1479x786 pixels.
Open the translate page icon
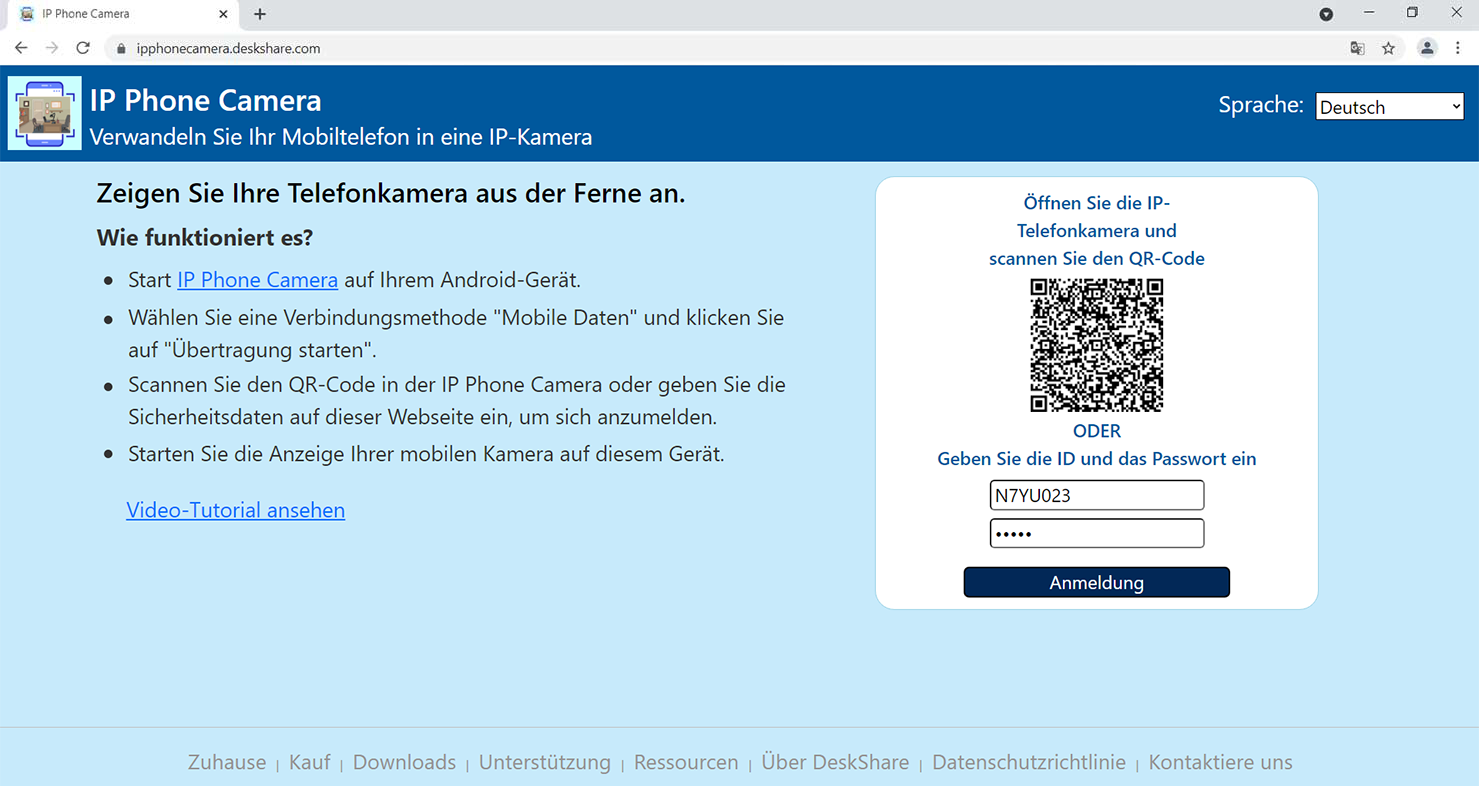(1357, 48)
